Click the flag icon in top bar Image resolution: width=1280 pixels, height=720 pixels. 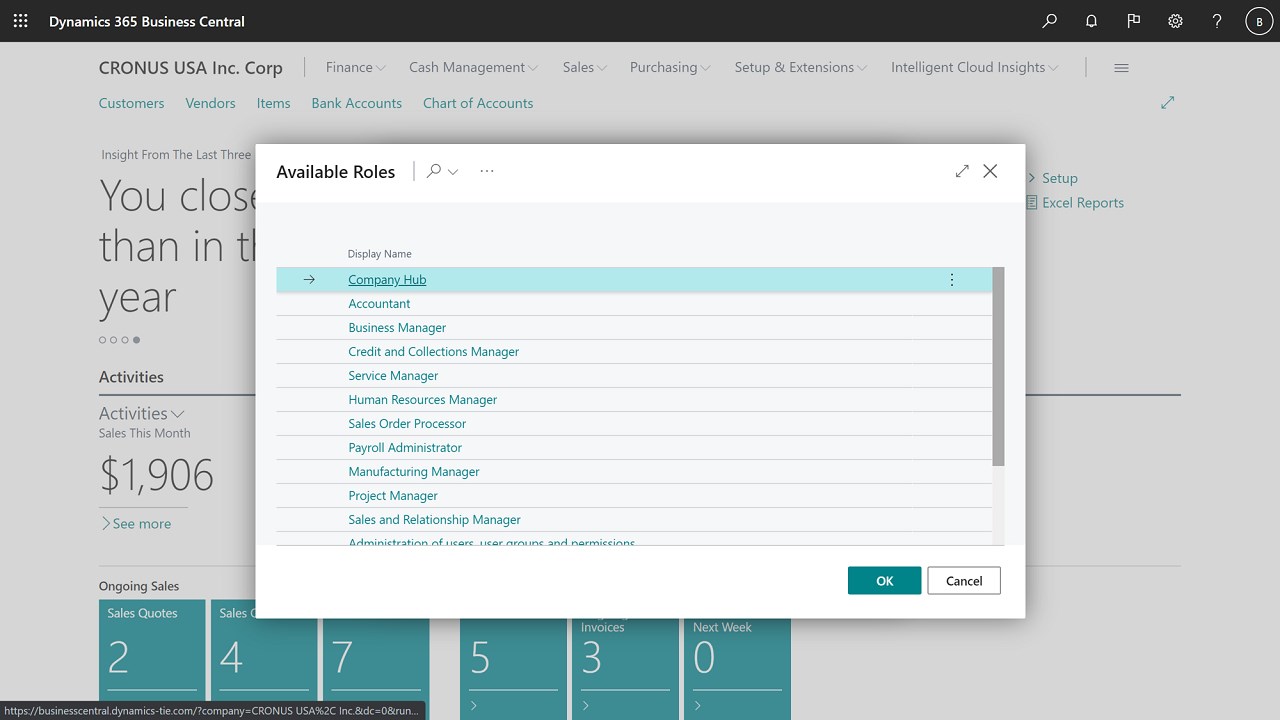[1133, 21]
